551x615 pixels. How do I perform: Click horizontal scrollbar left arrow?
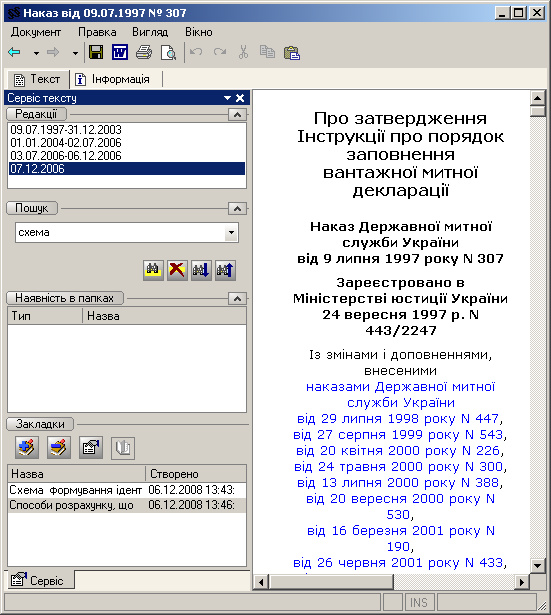coord(261,582)
